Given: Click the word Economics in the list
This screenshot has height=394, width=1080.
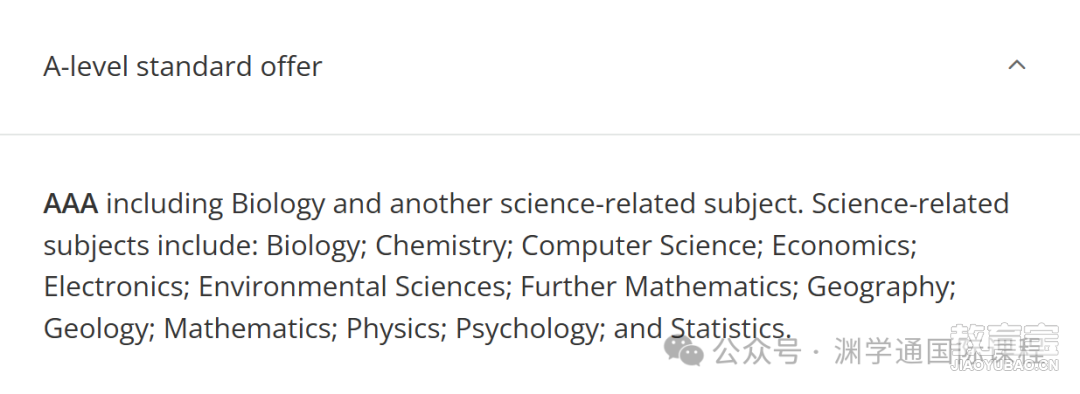Looking at the screenshot, I should [841, 245].
